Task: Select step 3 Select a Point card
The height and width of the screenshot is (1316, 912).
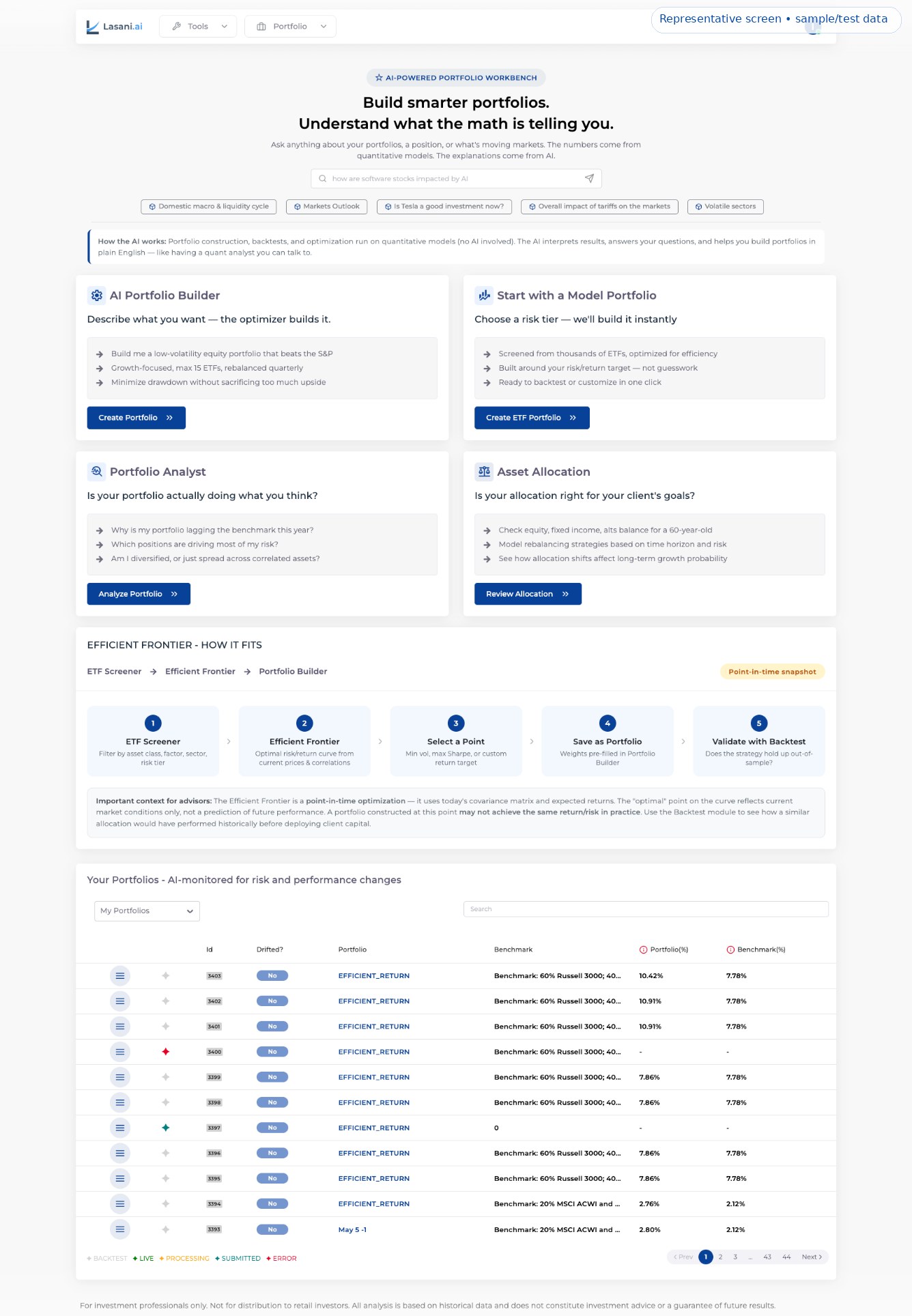Action: pyautogui.click(x=456, y=741)
